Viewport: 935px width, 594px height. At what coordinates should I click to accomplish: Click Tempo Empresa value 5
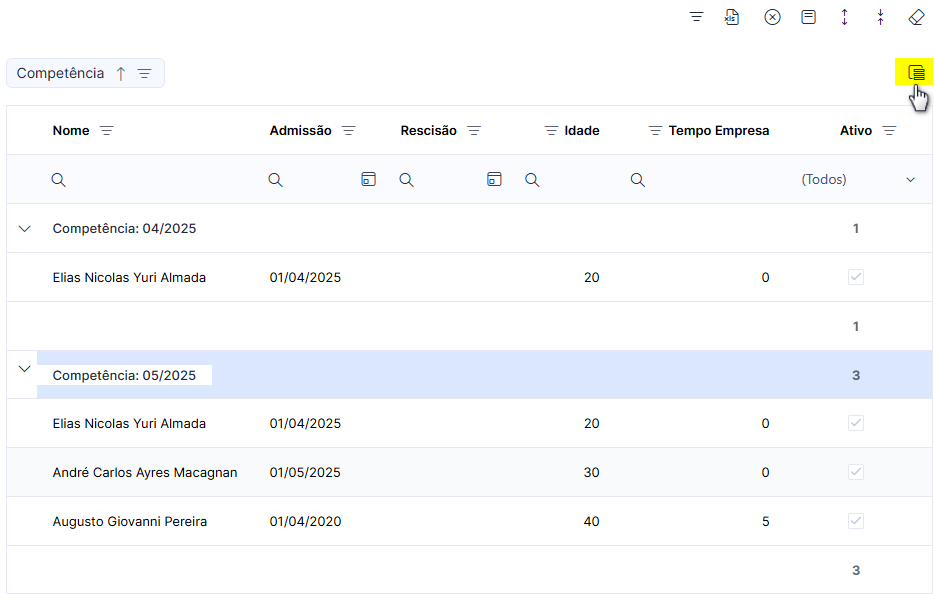point(766,521)
